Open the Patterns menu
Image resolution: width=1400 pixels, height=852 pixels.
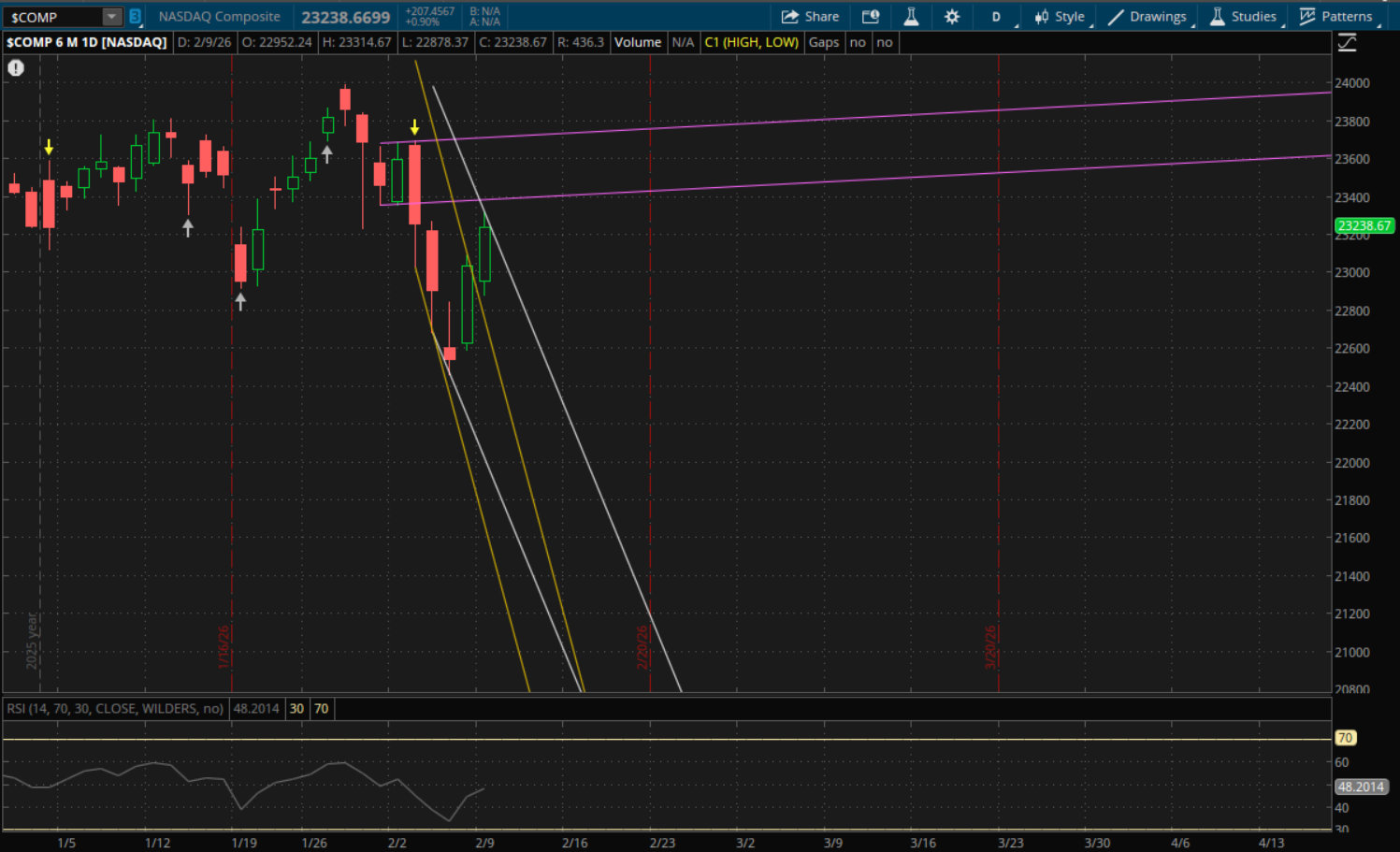[x=1336, y=17]
